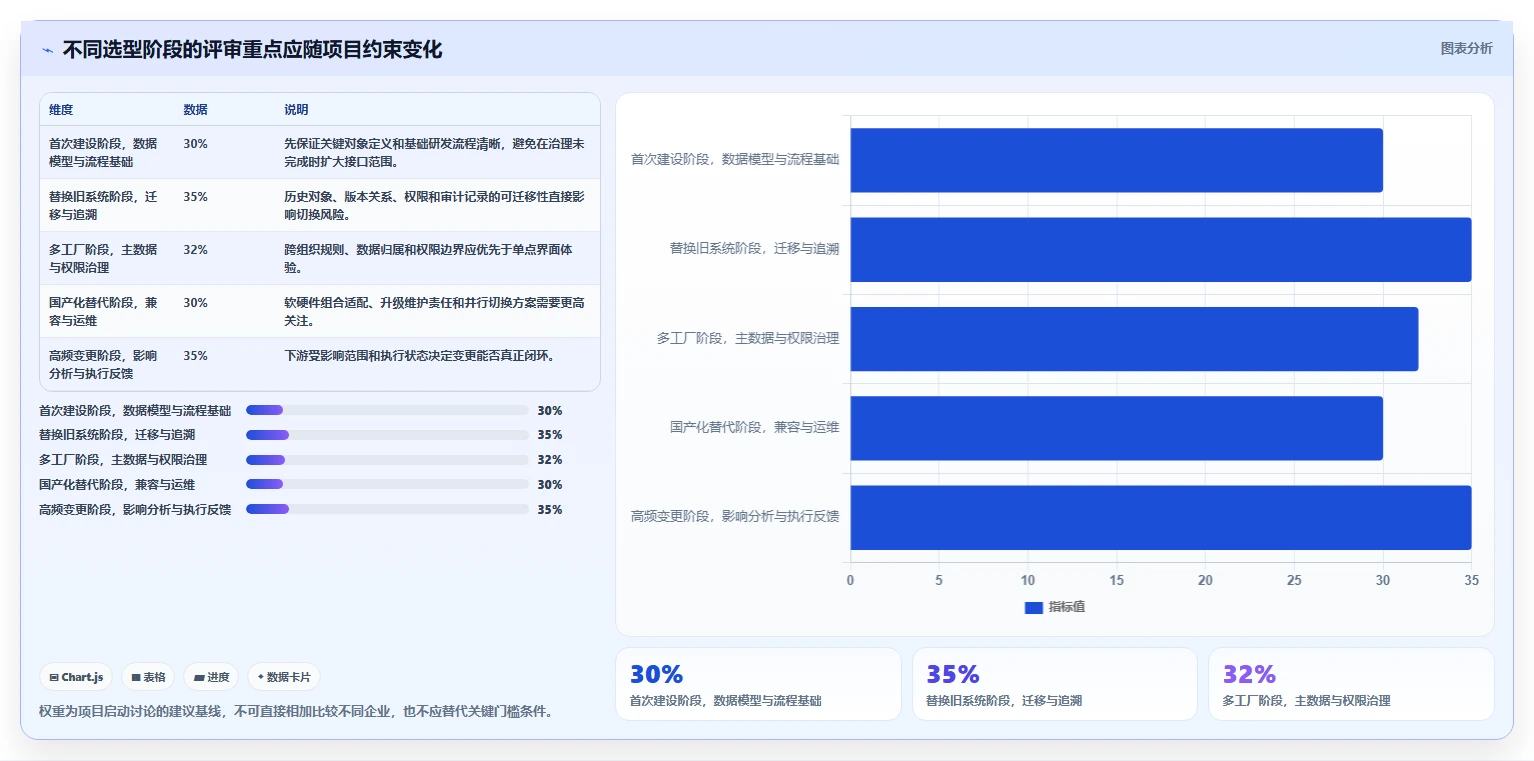Screen dimensions: 1534x761
Task: Click the title 不同选型阶段的评审重点应随项目约束变化
Action: click(x=252, y=49)
